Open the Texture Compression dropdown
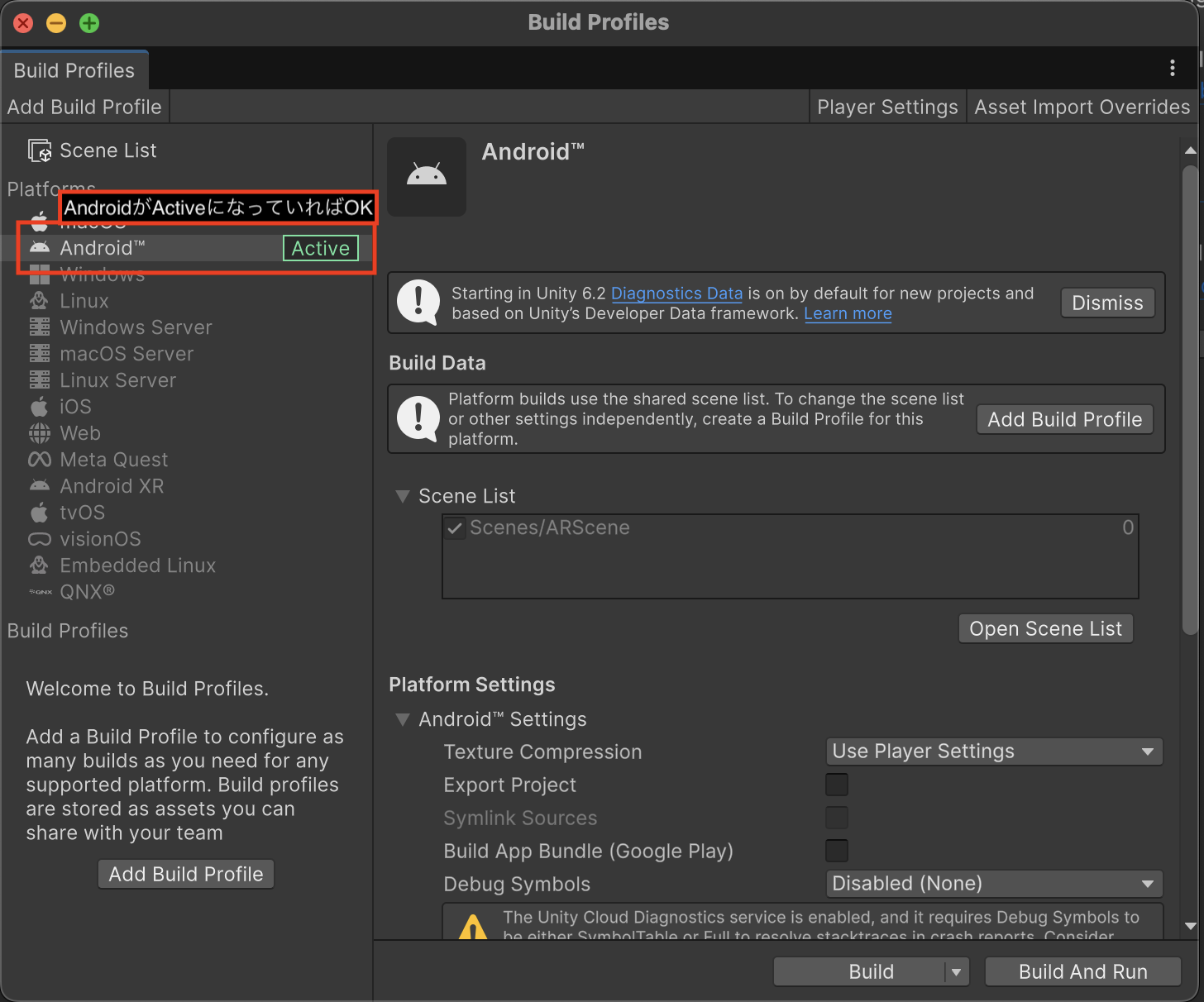Viewport: 1204px width, 1002px height. coord(993,751)
